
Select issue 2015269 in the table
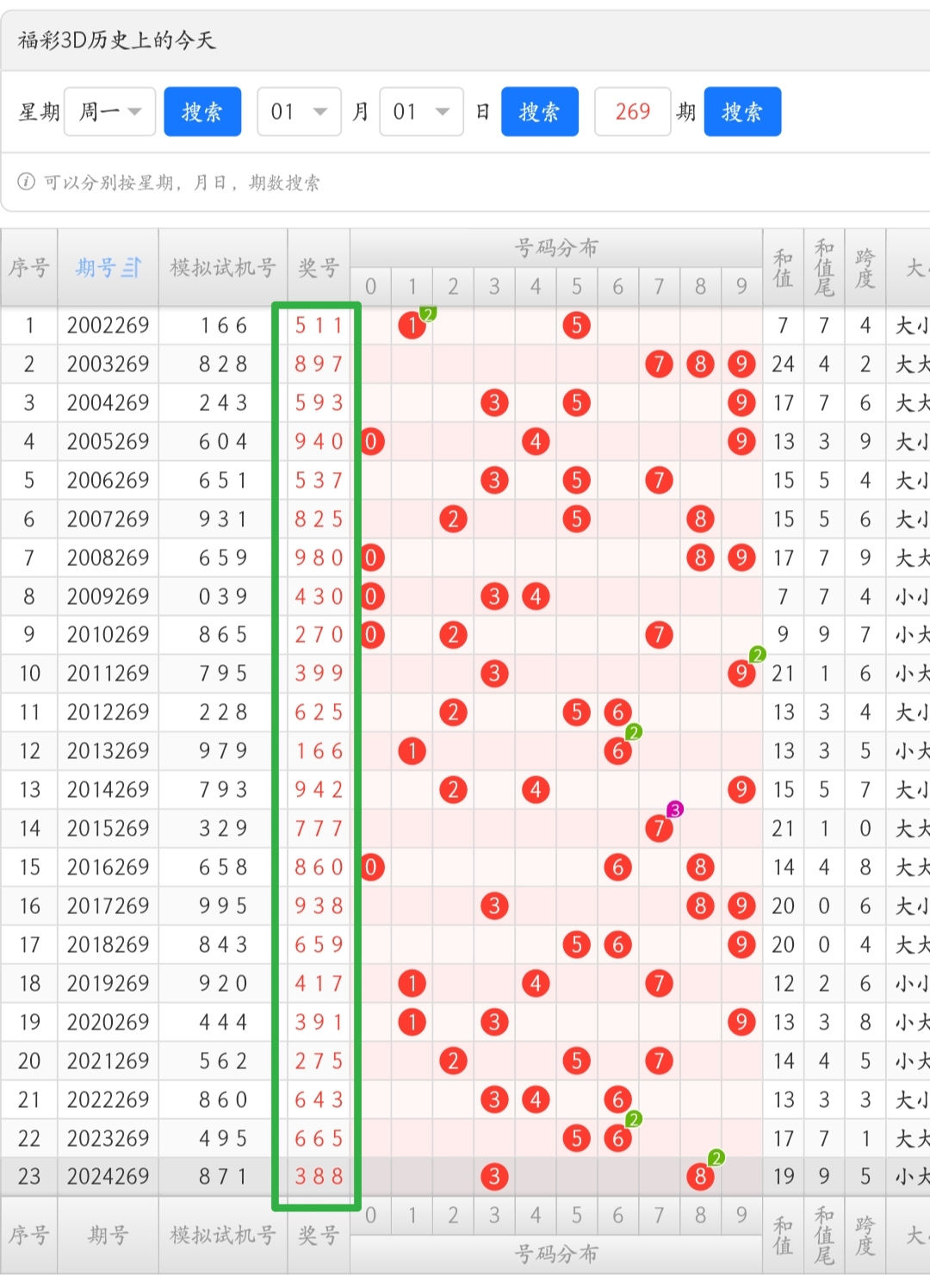[x=108, y=829]
